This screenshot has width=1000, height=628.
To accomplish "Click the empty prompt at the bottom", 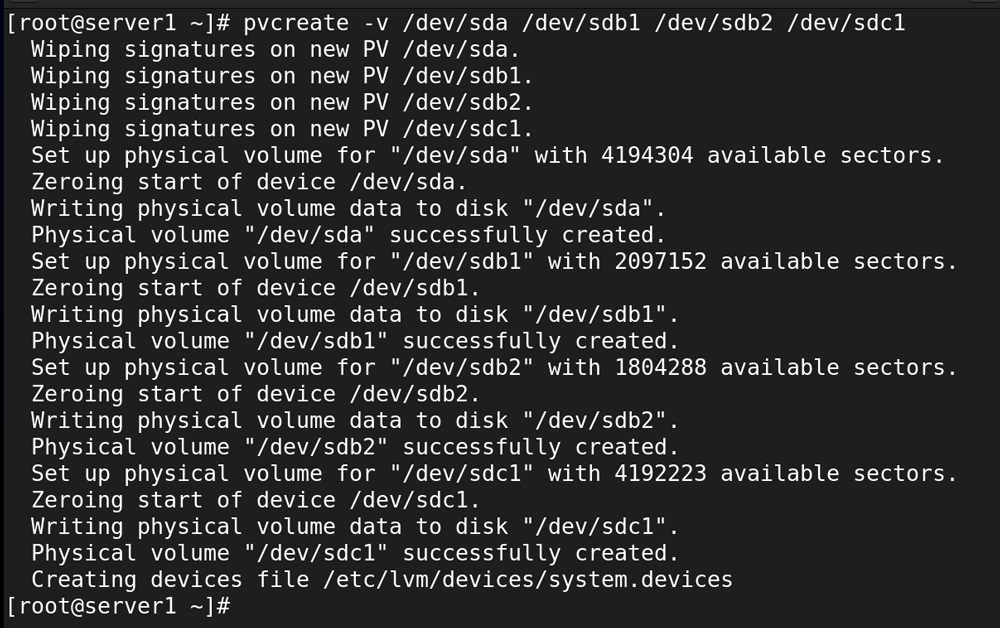I will 118,606.
